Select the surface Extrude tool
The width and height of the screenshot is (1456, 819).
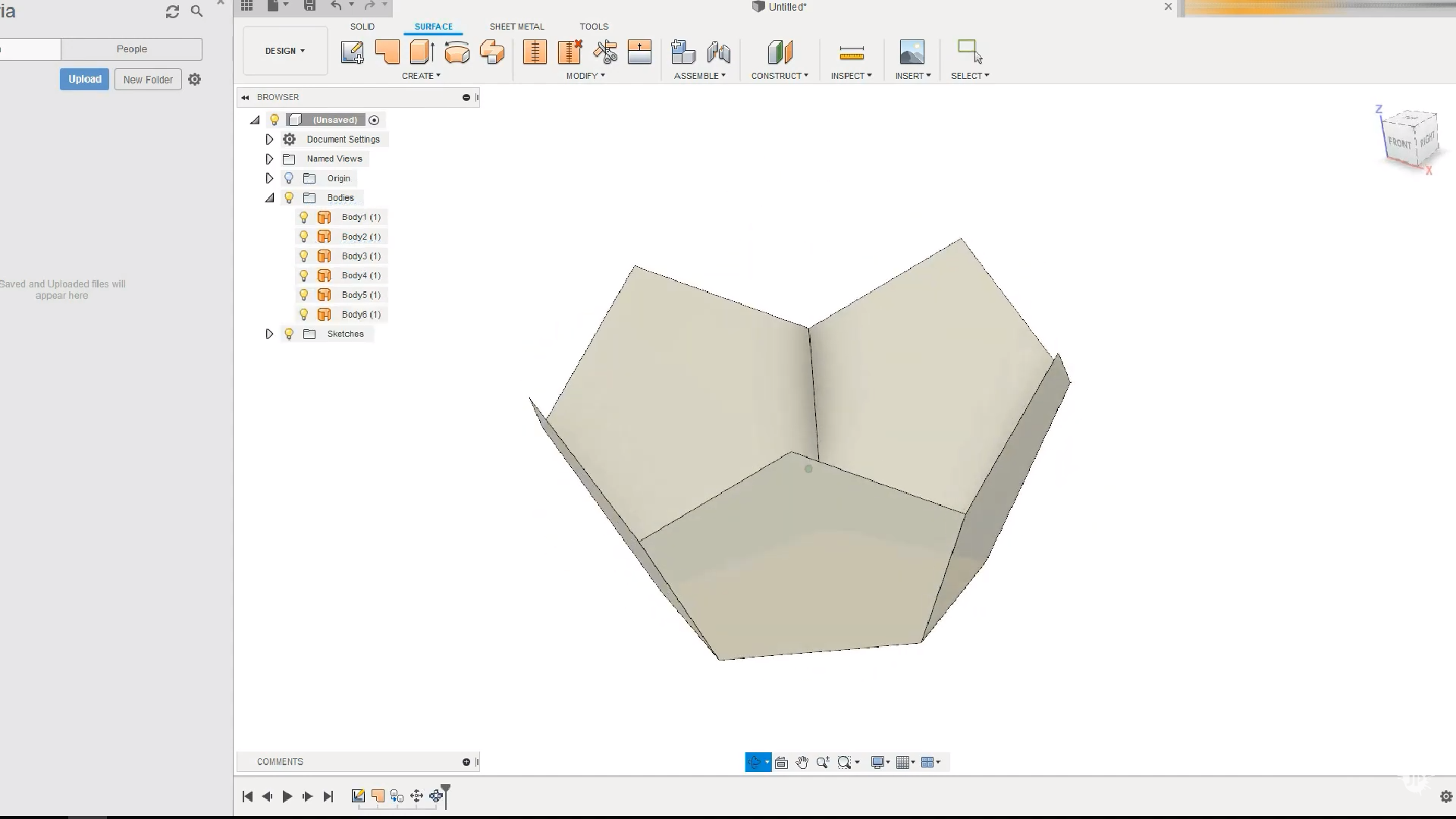pos(422,52)
